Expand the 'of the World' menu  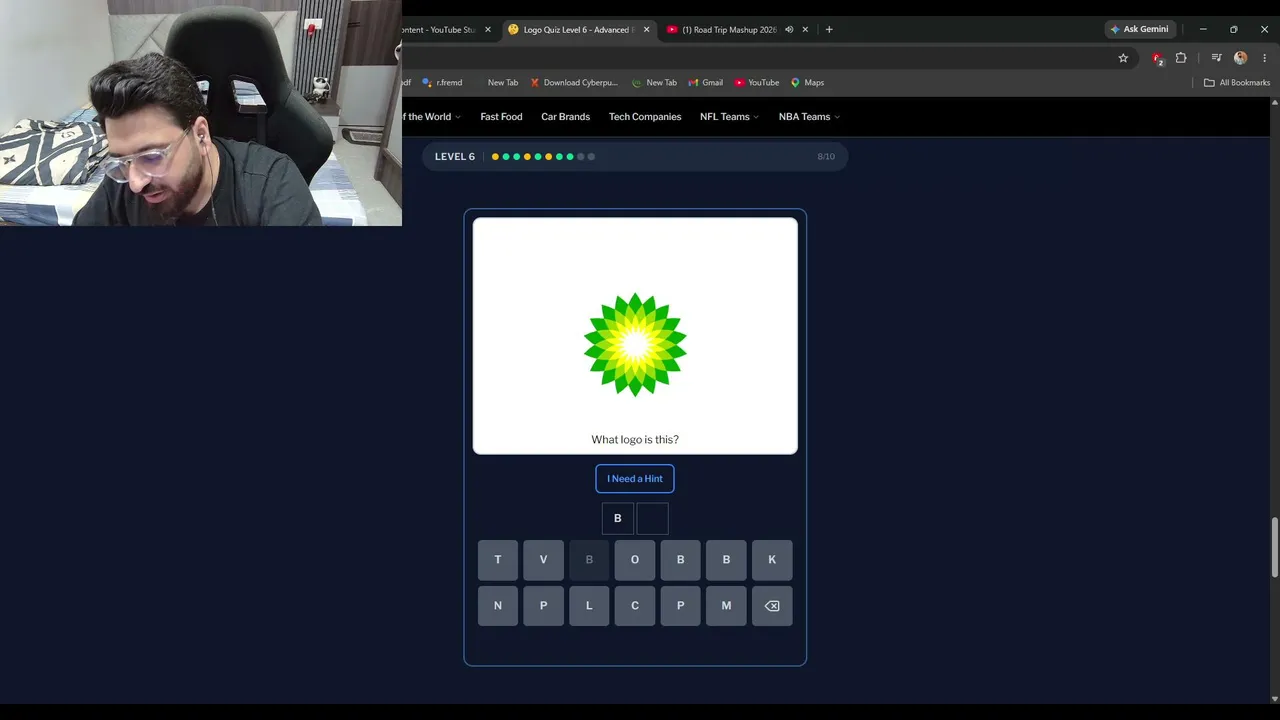point(431,117)
